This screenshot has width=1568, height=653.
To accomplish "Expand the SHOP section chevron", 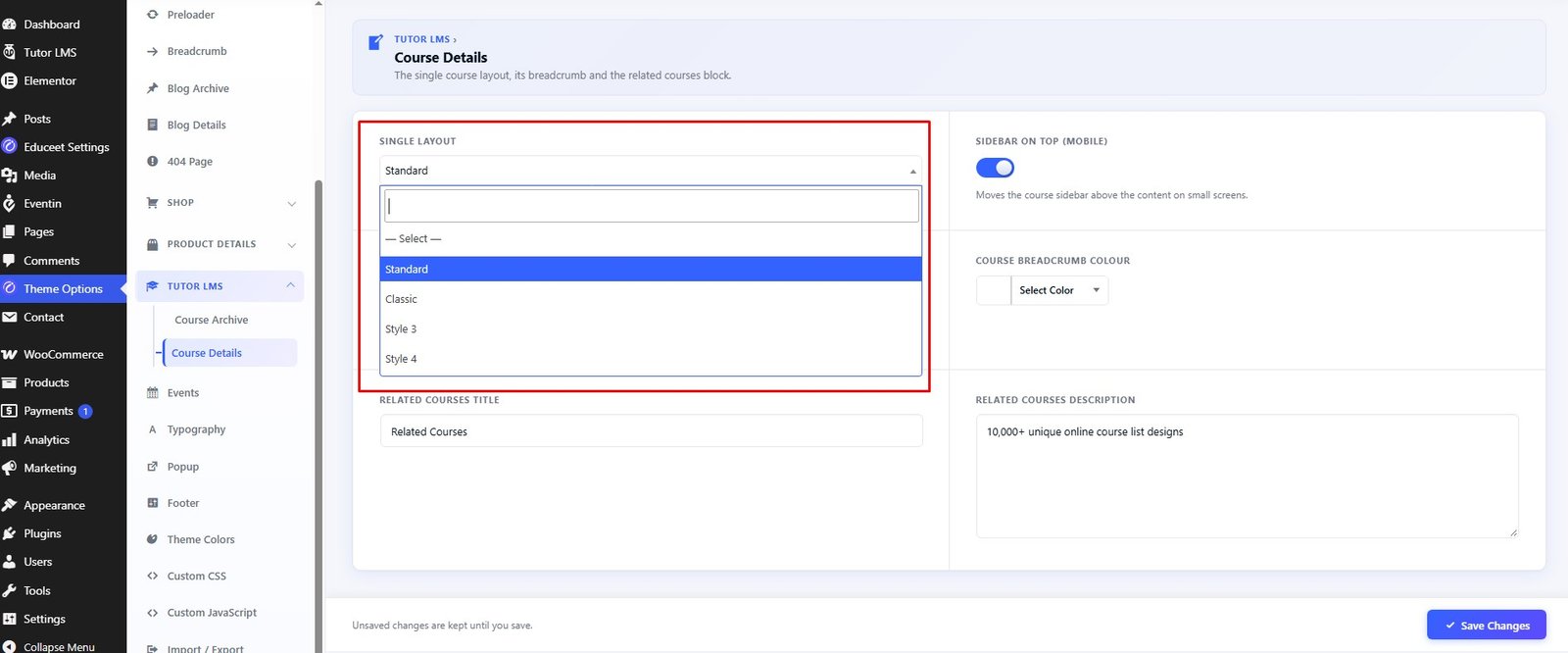I will pos(291,204).
